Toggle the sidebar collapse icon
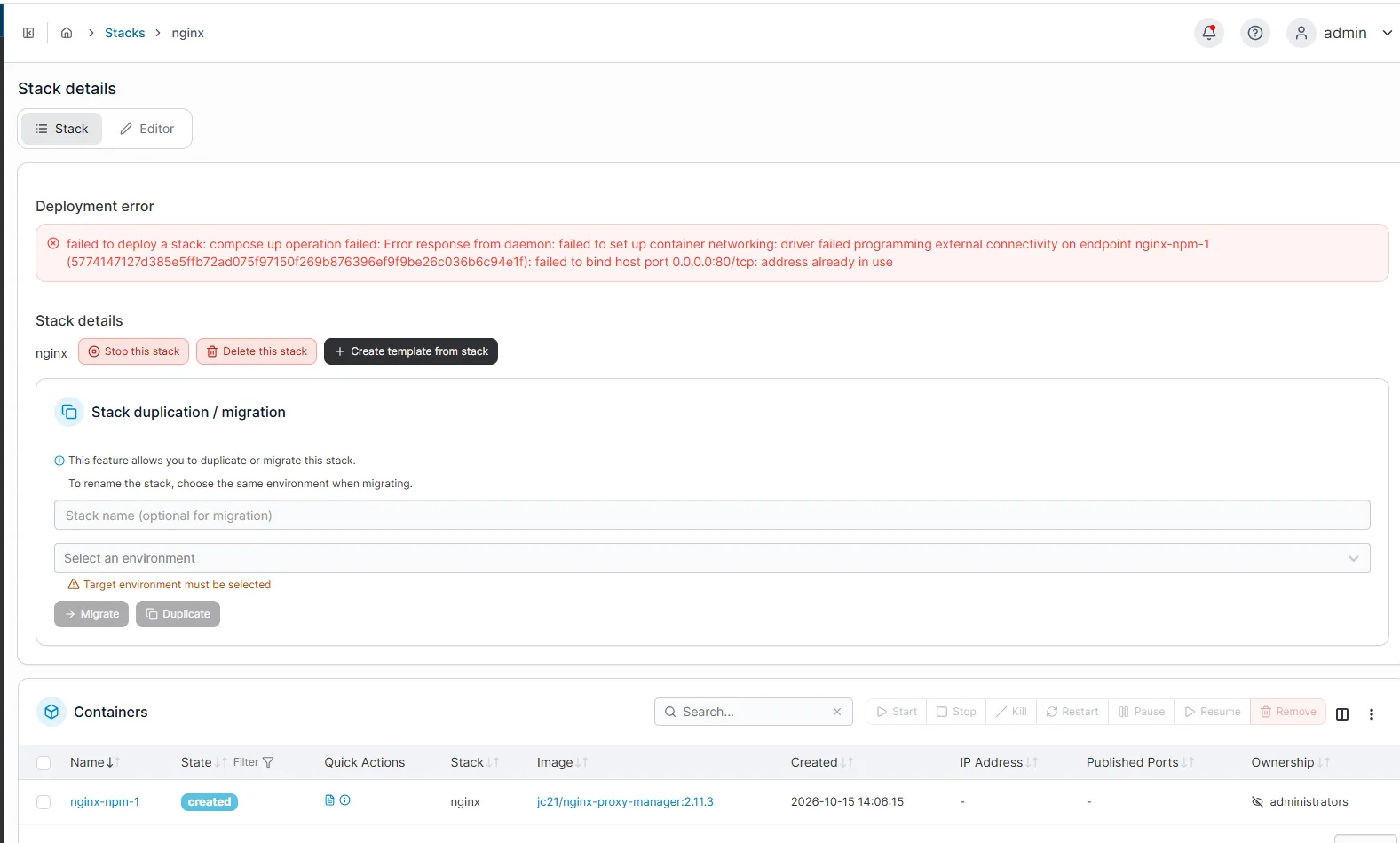Screen dimensions: 1400x843 (28, 33)
